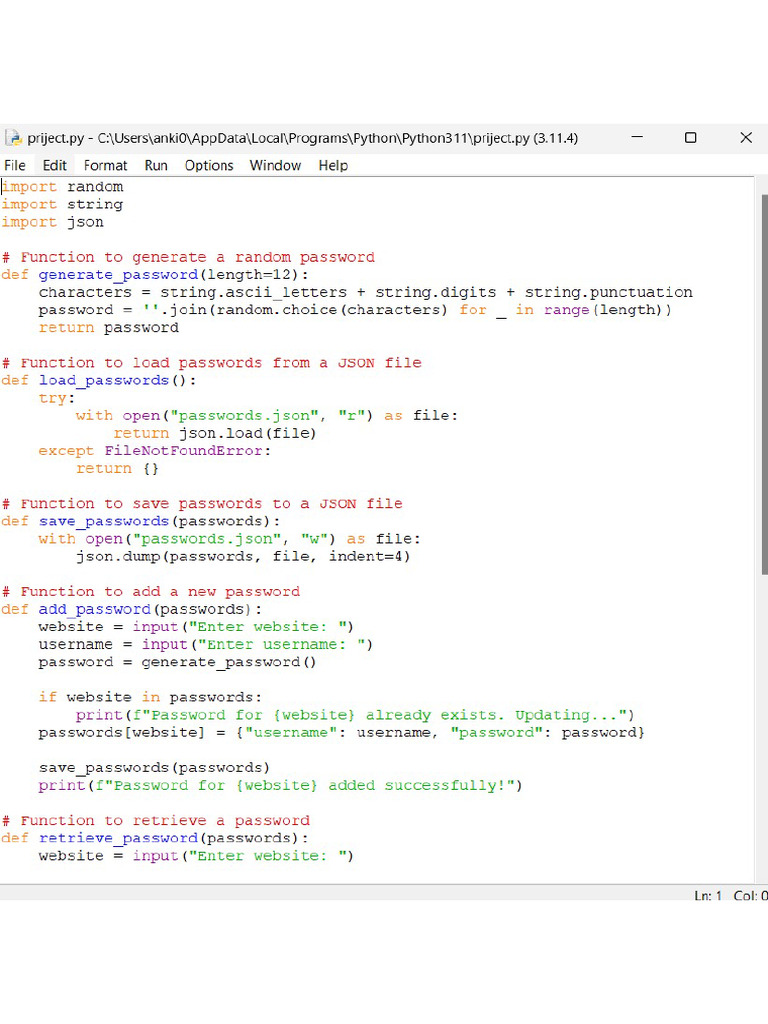
Task: Open the Run menu
Action: (156, 165)
